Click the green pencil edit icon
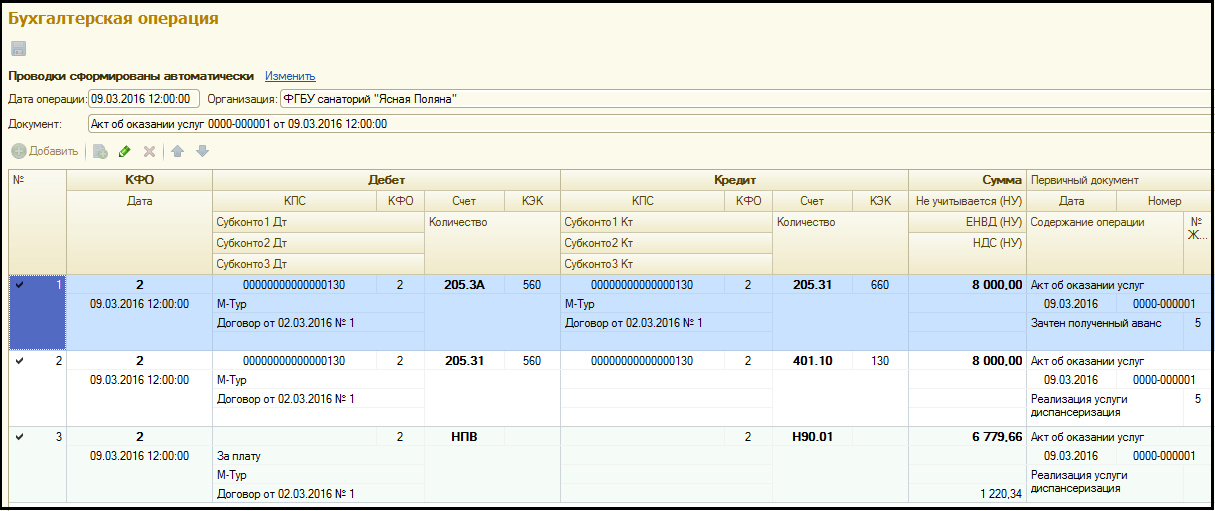1215x511 pixels. pyautogui.click(x=125, y=151)
